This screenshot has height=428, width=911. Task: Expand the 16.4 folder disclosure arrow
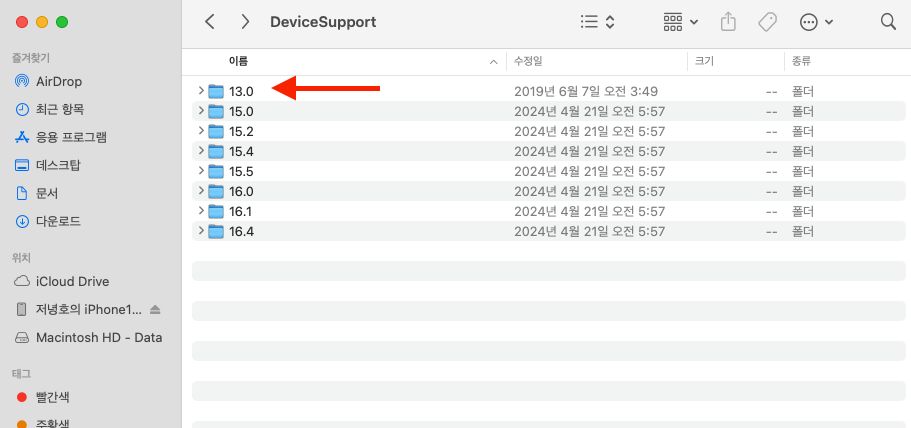point(201,231)
